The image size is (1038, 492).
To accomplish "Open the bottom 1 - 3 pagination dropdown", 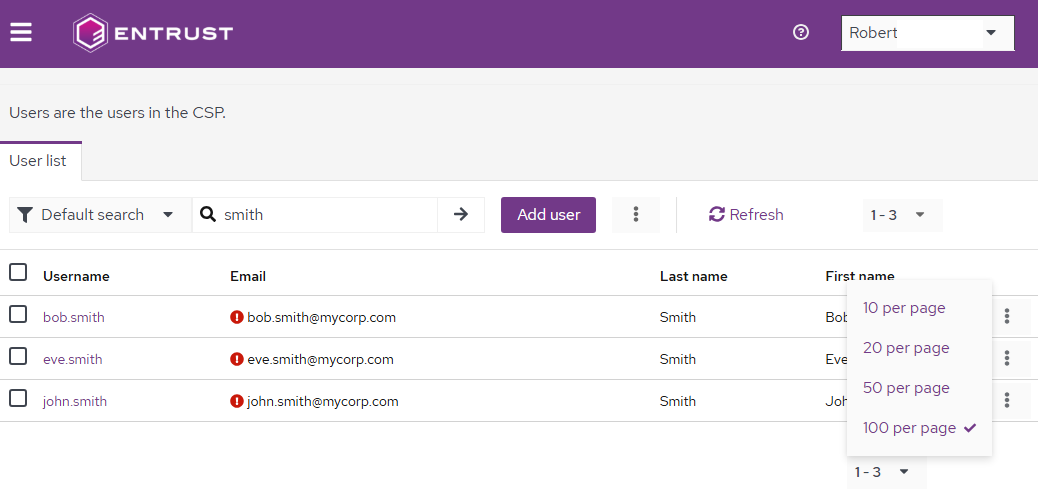I will 881,472.
